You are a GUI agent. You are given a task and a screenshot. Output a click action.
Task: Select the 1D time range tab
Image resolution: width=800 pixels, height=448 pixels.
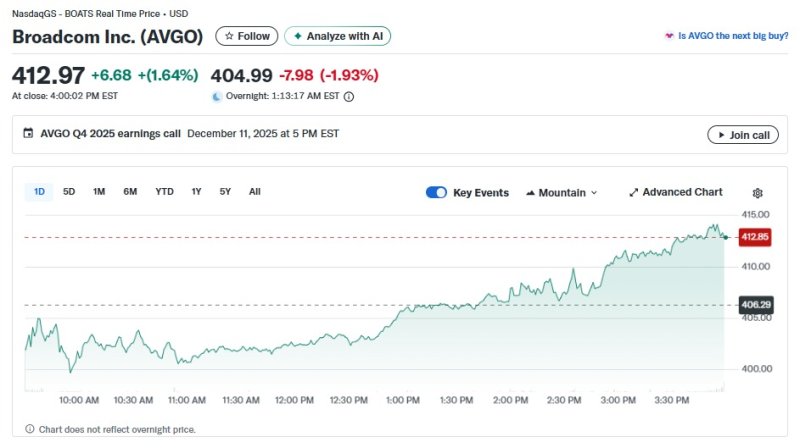pyautogui.click(x=39, y=191)
